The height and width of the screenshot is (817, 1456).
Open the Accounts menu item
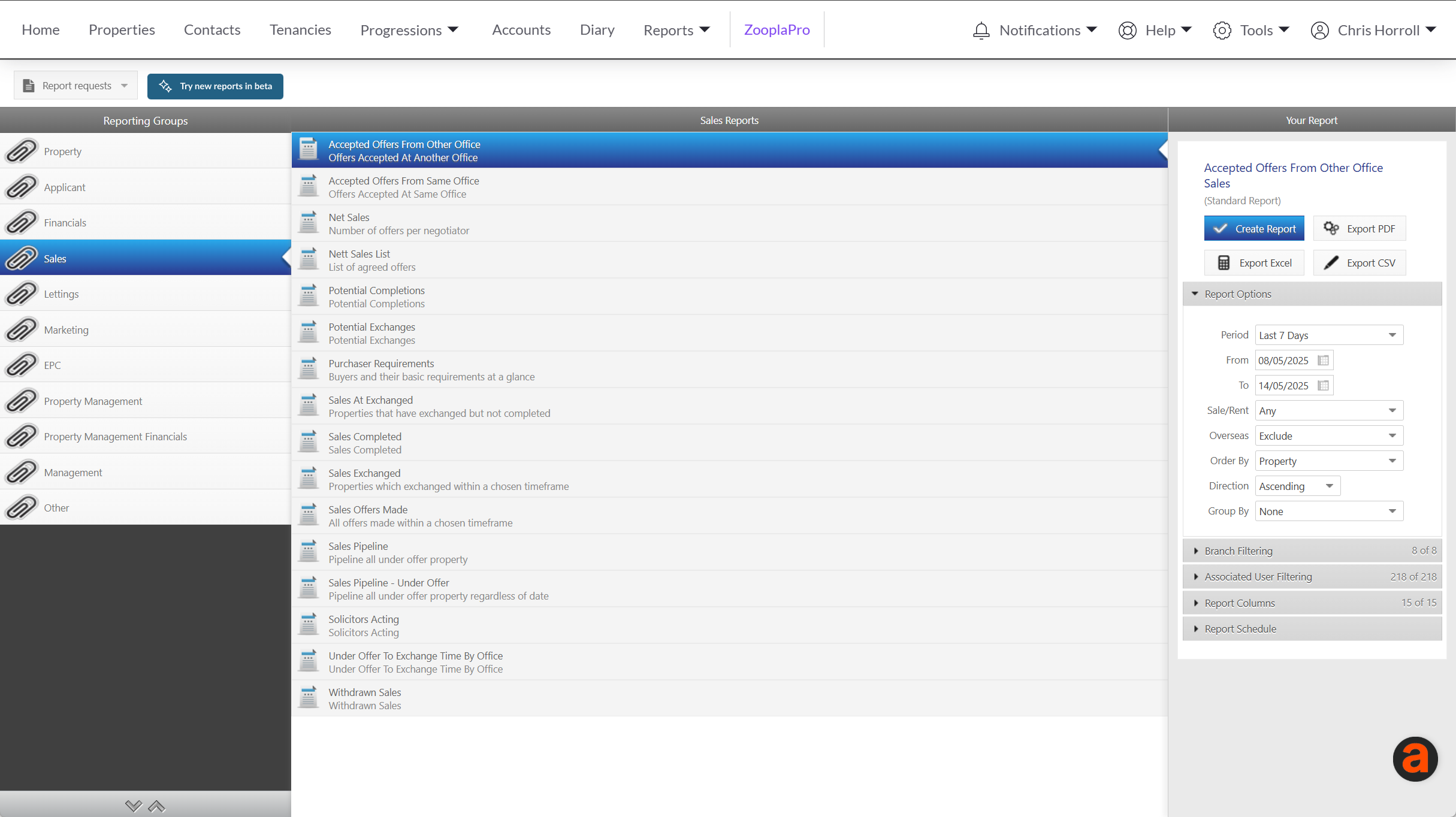pos(521,30)
